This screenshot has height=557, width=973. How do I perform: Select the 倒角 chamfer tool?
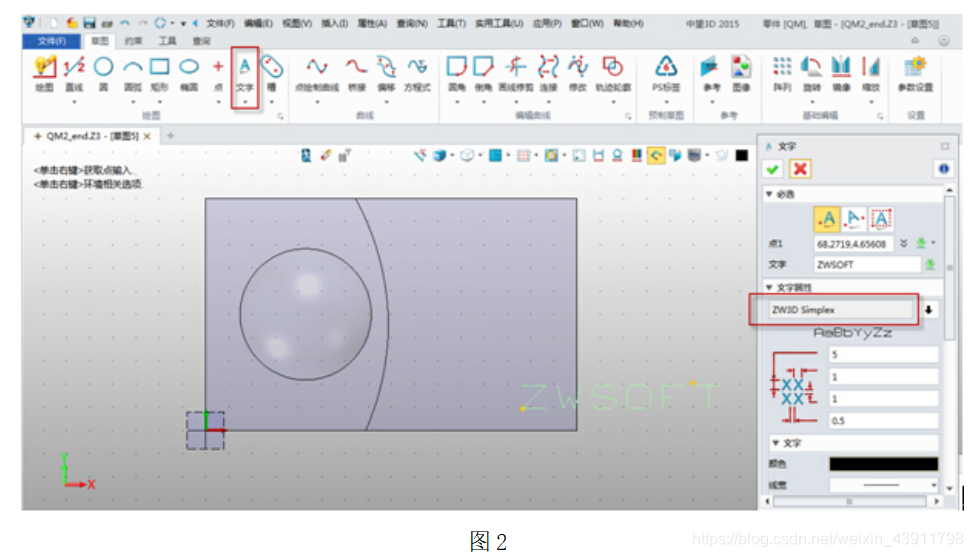483,73
